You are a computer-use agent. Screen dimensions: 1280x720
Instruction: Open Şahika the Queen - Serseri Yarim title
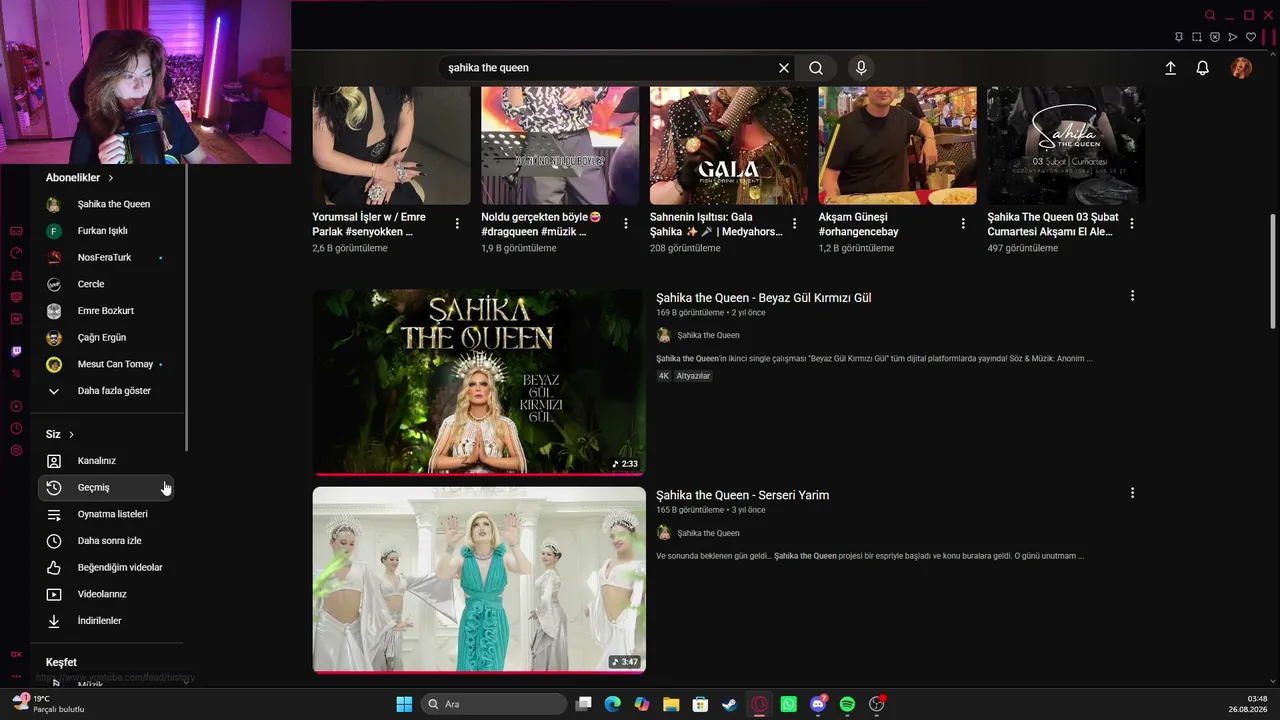pyautogui.click(x=743, y=495)
